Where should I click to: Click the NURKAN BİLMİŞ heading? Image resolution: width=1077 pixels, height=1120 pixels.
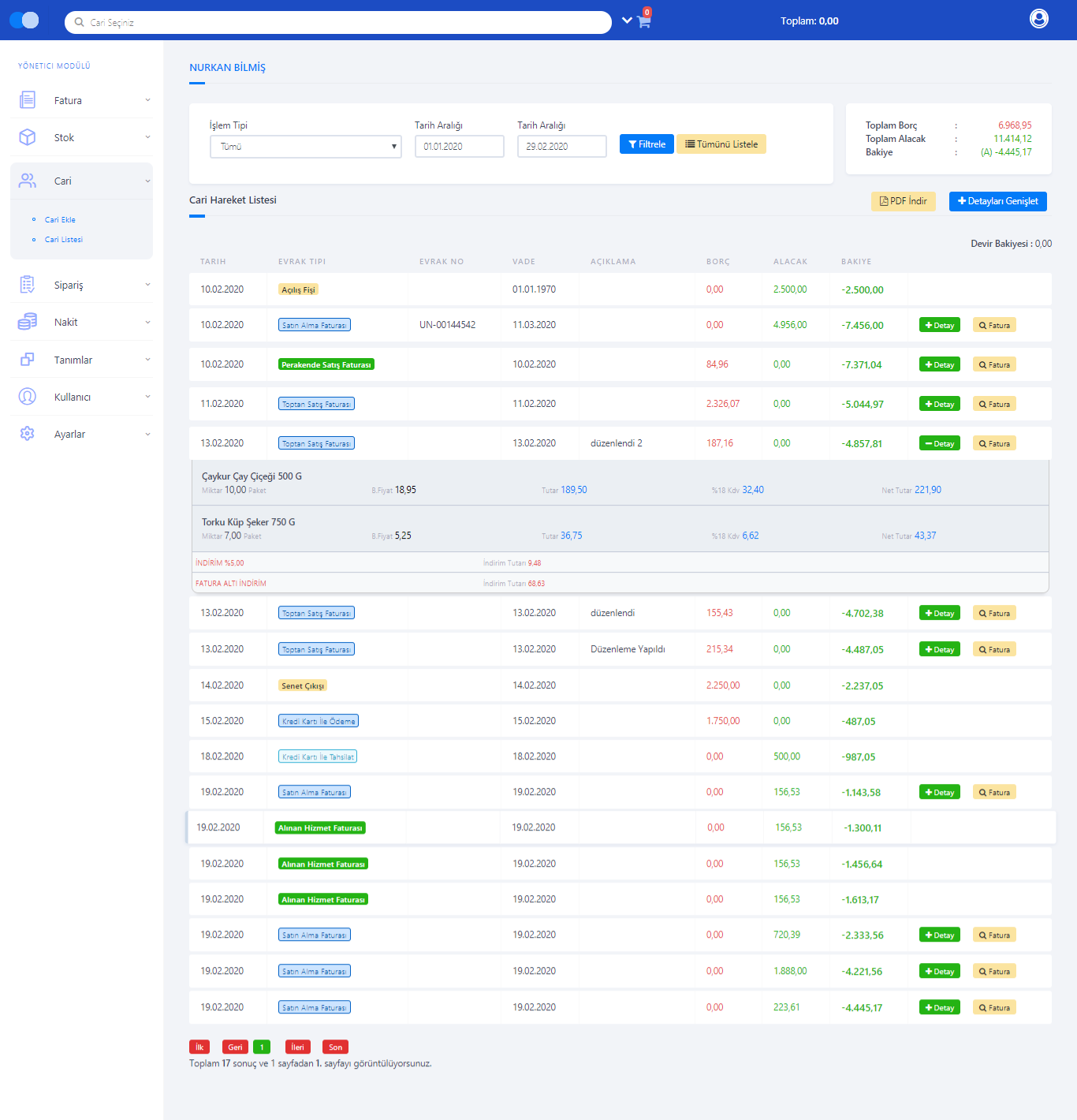coord(227,68)
